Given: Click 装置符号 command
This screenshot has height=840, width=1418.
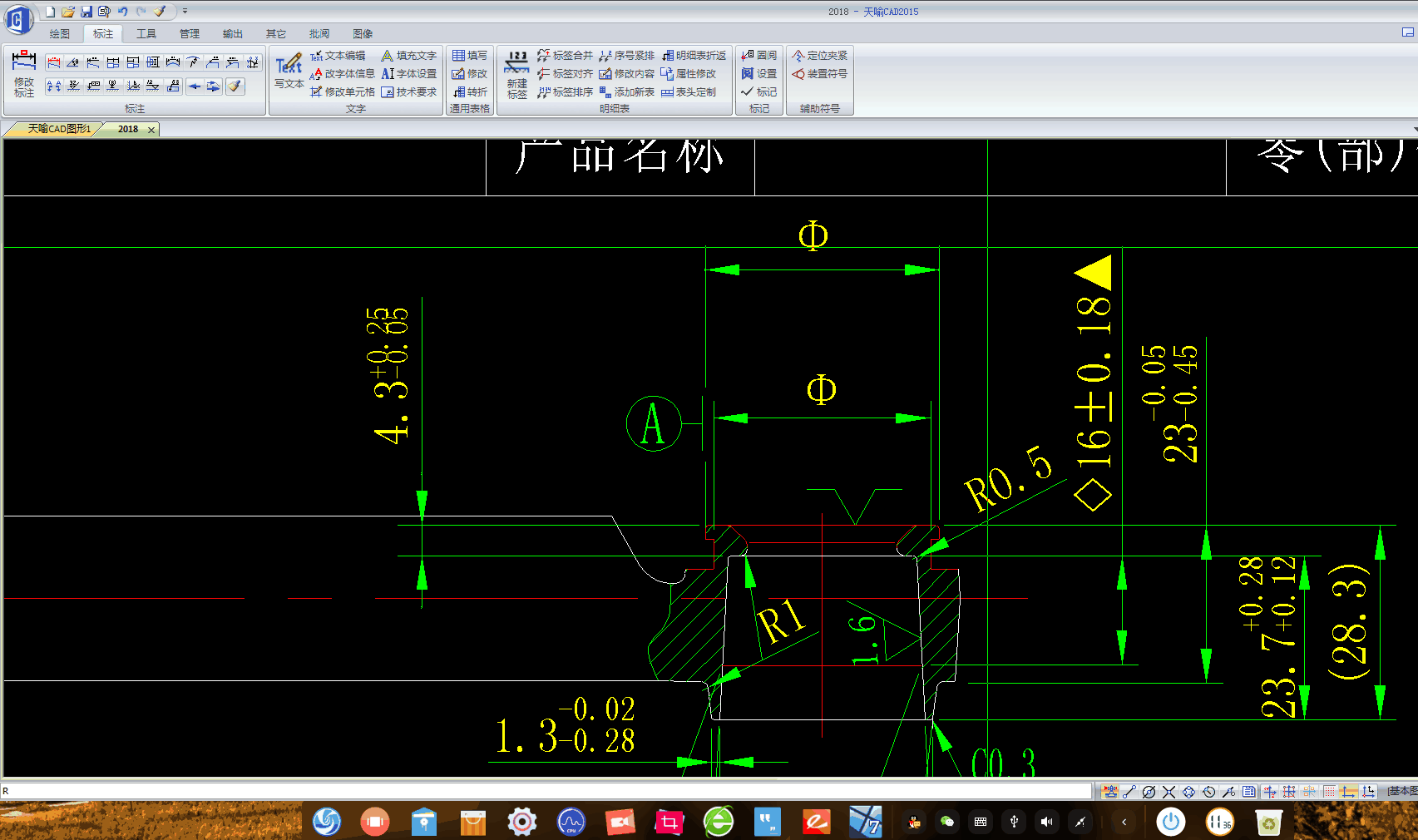Looking at the screenshot, I should [820, 74].
